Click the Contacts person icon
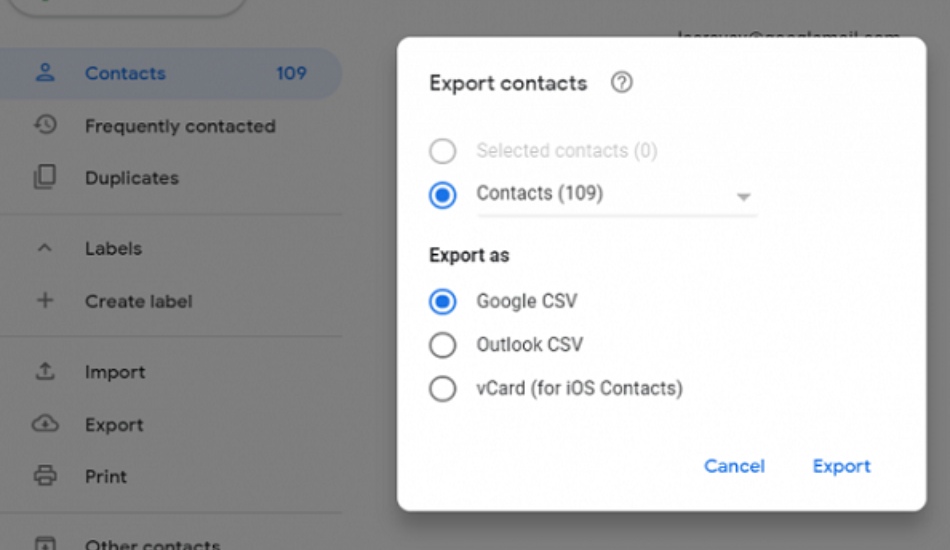 [x=45, y=73]
